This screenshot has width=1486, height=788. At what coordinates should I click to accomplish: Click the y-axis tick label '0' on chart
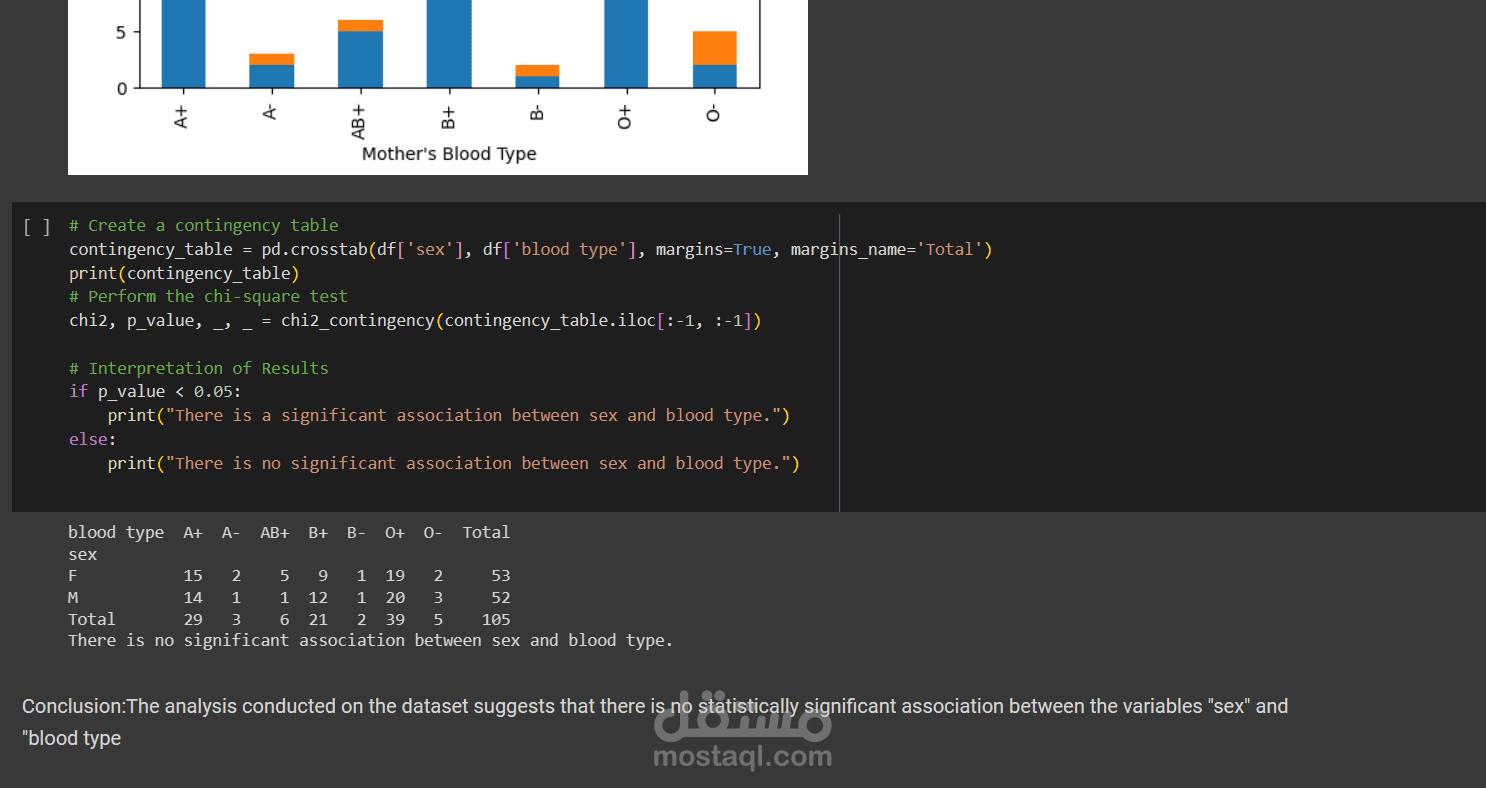click(x=123, y=88)
